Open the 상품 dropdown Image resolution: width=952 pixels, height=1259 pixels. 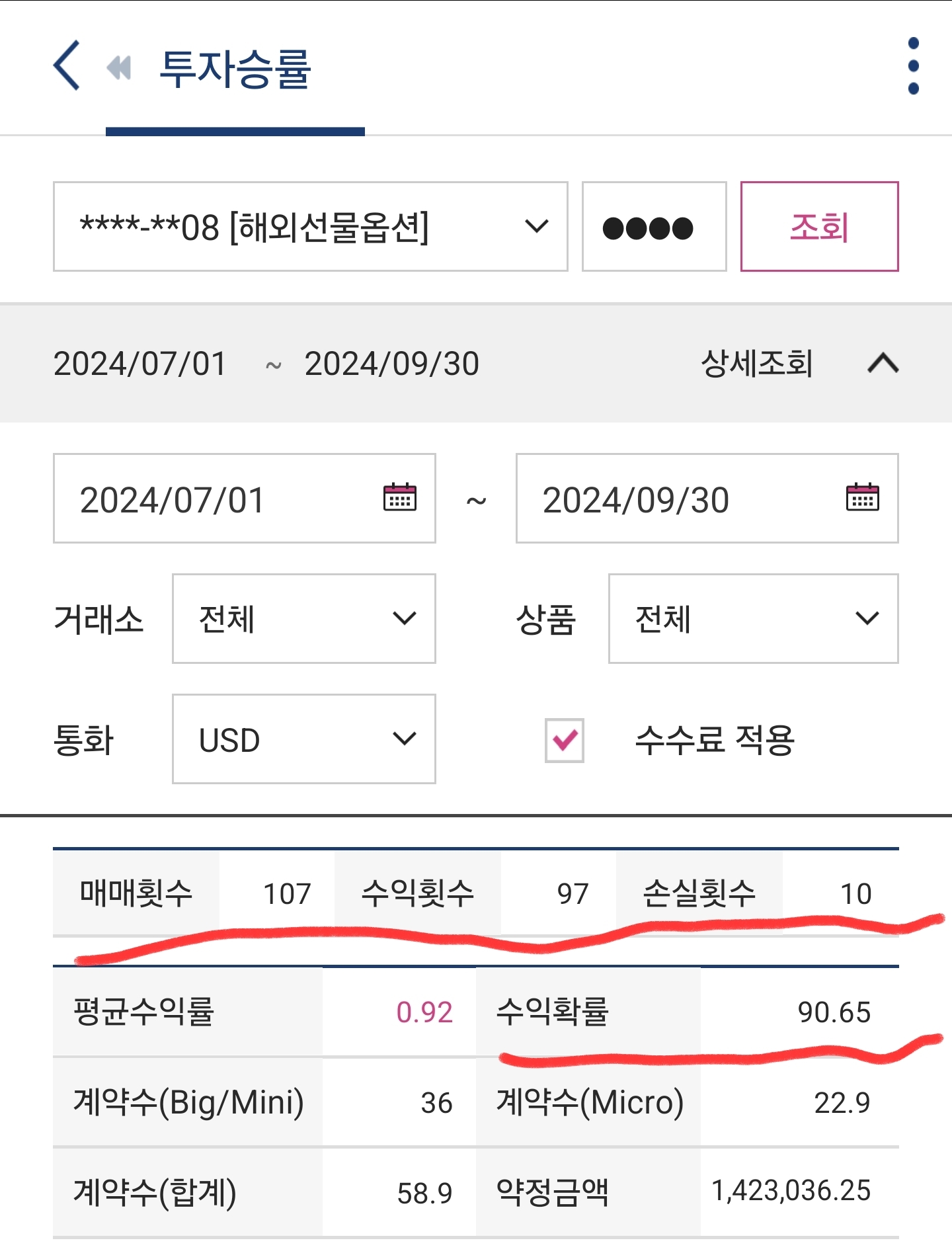753,619
